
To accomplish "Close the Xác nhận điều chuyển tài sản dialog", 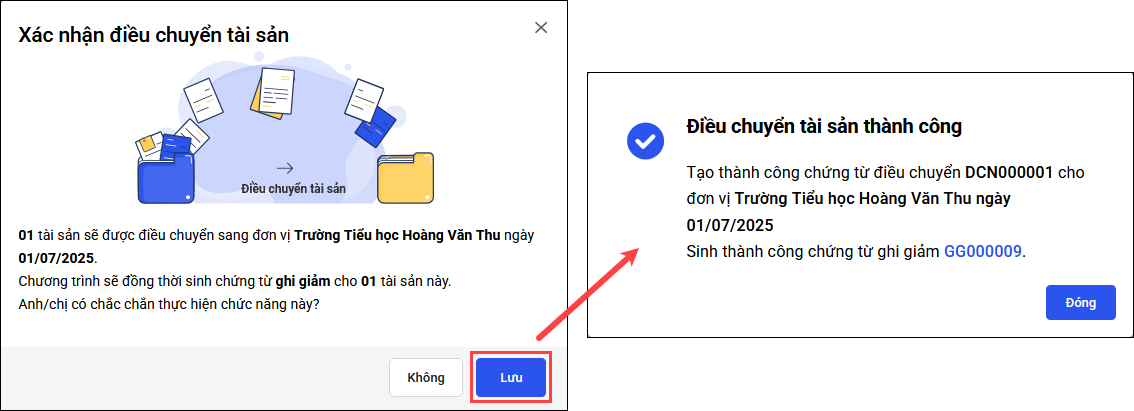I will pyautogui.click(x=540, y=28).
